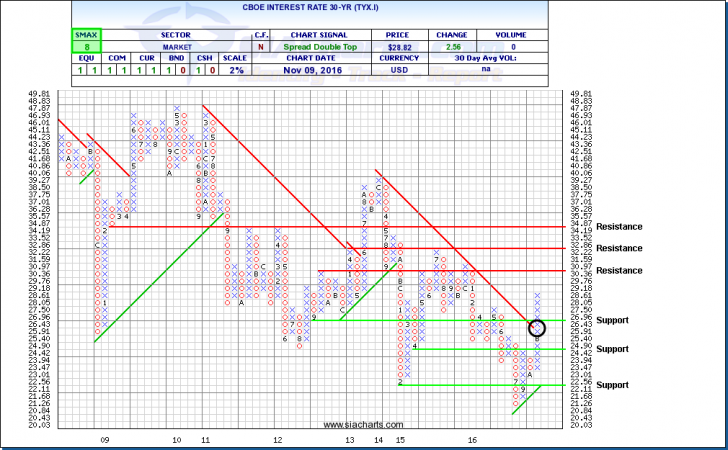Click the bottom Support label near 22.11
Viewport: 728px width, 450px height.
click(x=612, y=385)
